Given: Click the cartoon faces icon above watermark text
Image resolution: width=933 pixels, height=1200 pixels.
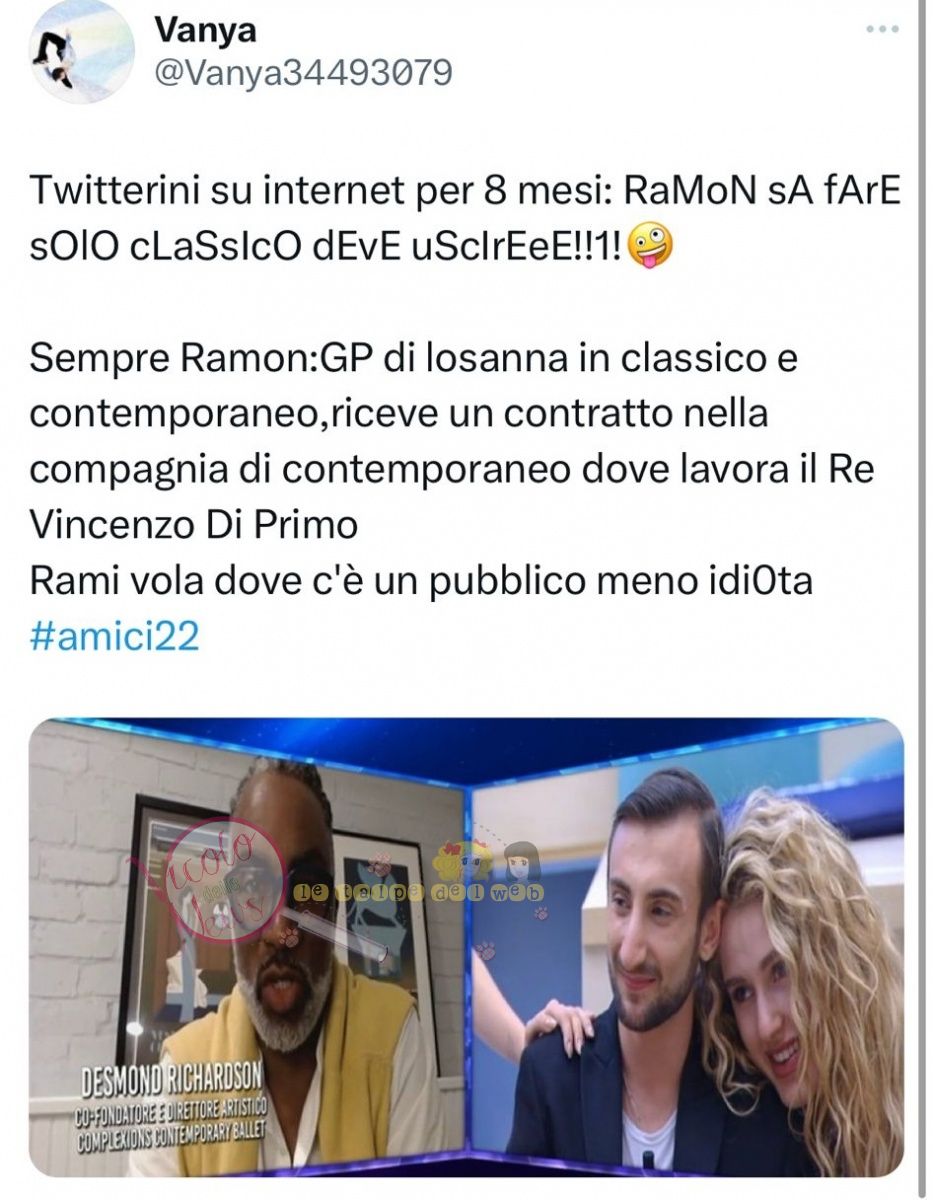Looking at the screenshot, I should coord(485,861).
